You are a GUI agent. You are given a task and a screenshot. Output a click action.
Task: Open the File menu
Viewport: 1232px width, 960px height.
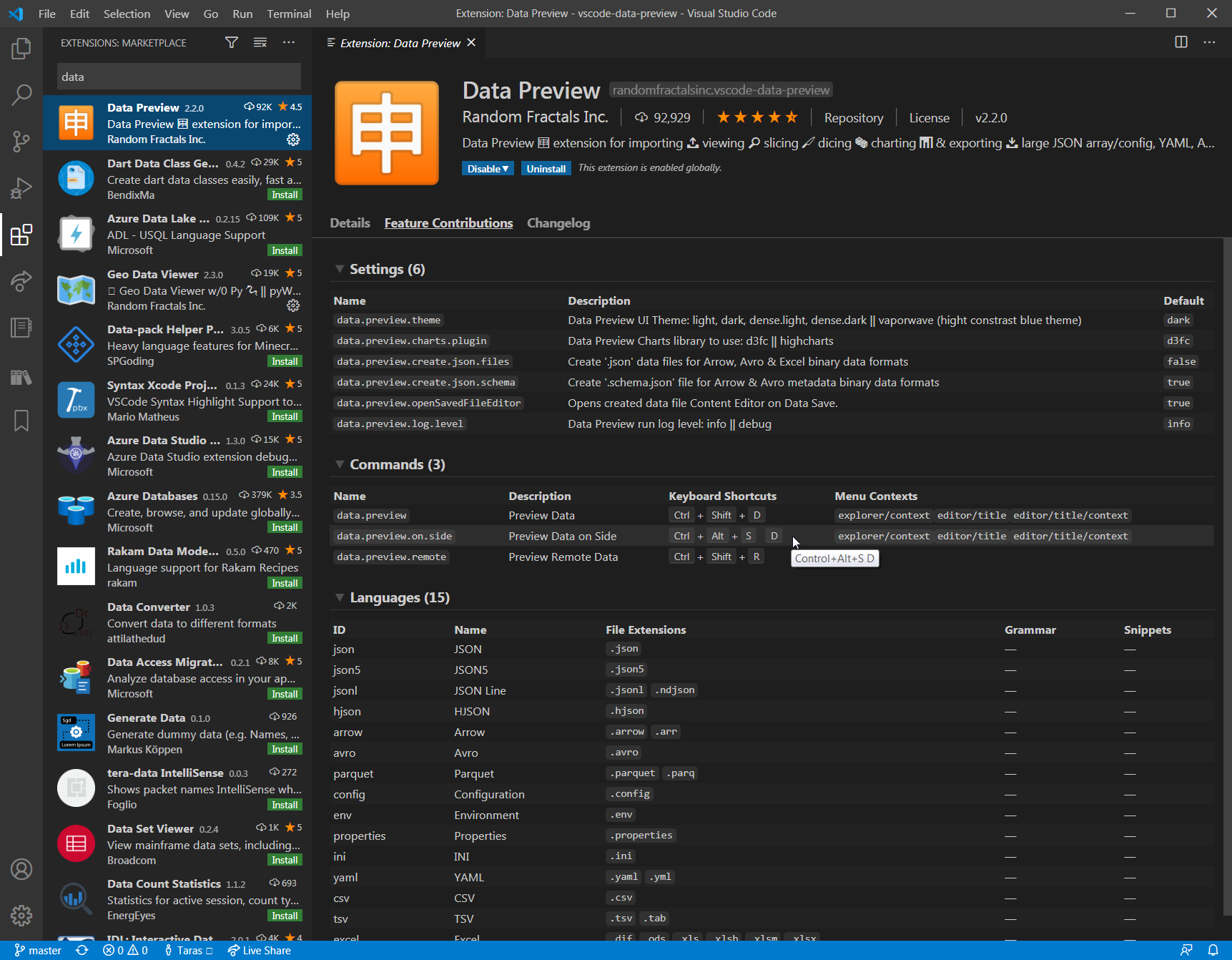click(x=47, y=14)
